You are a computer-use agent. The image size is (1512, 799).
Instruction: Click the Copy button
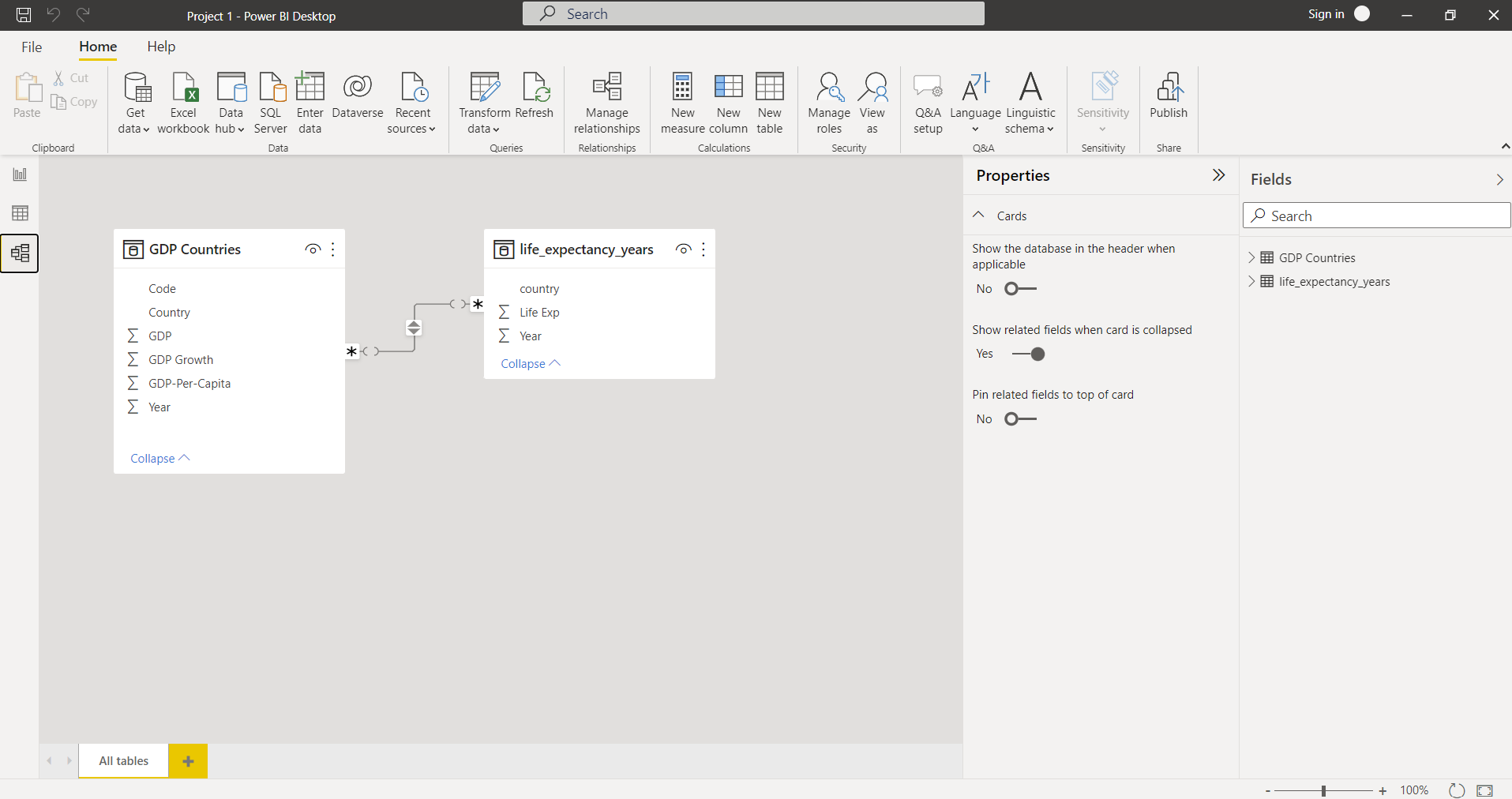(x=74, y=102)
